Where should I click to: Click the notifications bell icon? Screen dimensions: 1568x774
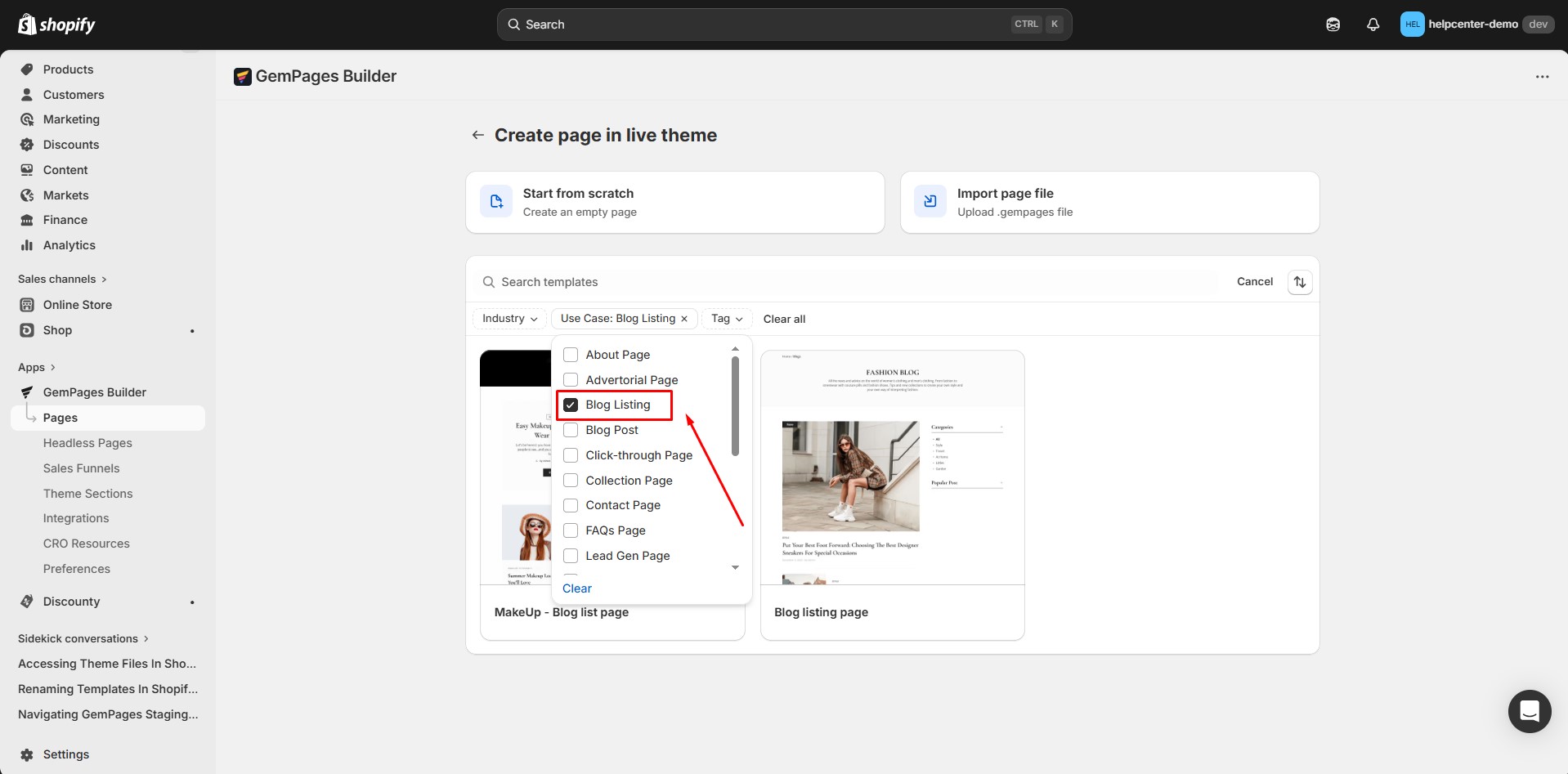point(1373,25)
